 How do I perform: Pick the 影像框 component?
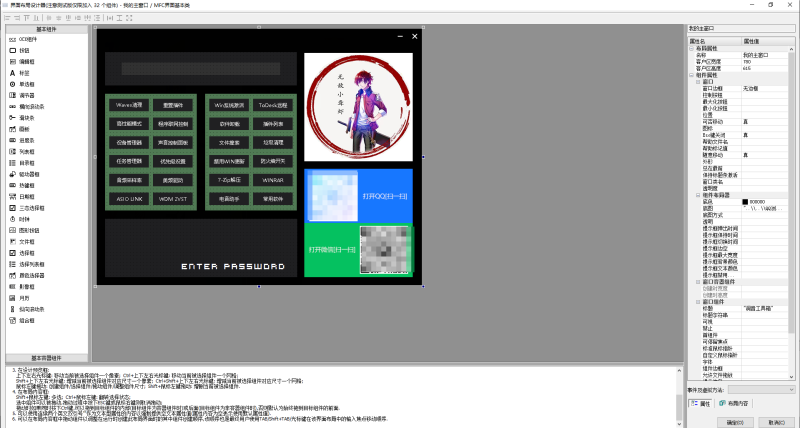22,287
